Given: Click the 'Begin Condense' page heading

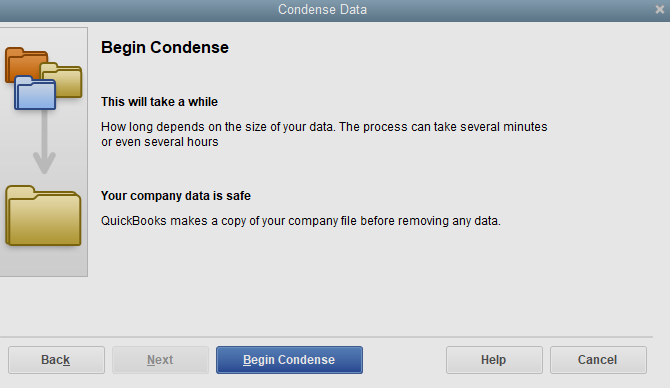Looking at the screenshot, I should 165,47.
